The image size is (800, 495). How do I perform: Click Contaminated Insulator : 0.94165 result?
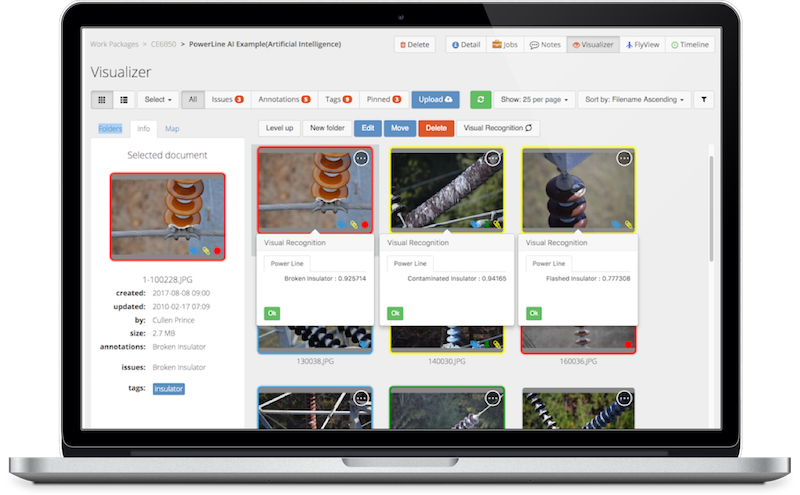coord(457,279)
